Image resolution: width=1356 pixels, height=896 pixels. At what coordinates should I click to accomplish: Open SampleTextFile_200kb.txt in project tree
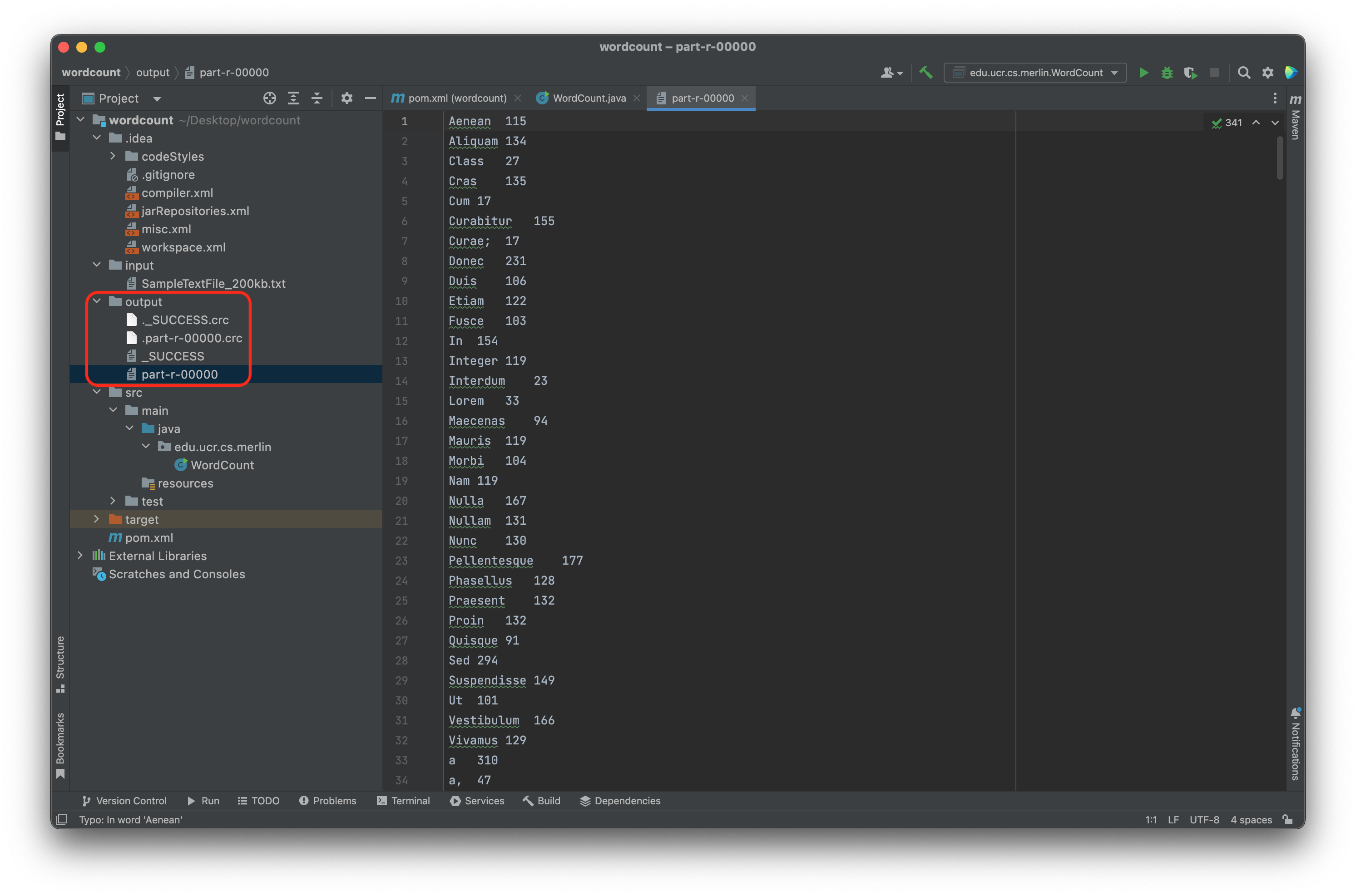213,283
